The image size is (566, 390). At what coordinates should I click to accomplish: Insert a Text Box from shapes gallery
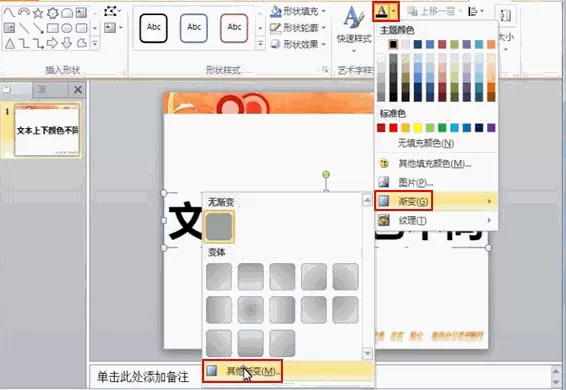(82, 13)
